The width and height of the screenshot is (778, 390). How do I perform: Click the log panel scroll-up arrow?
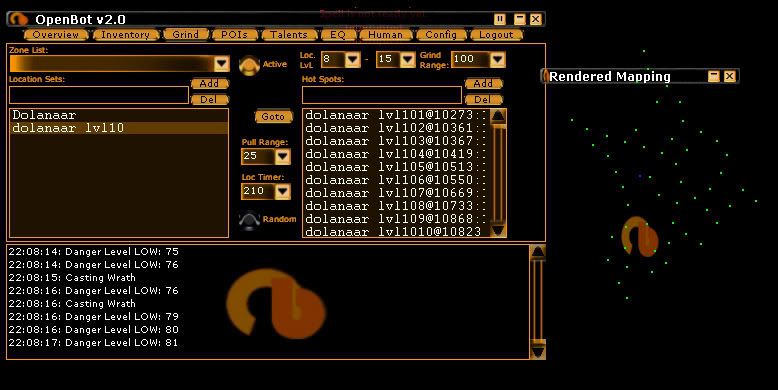click(538, 252)
